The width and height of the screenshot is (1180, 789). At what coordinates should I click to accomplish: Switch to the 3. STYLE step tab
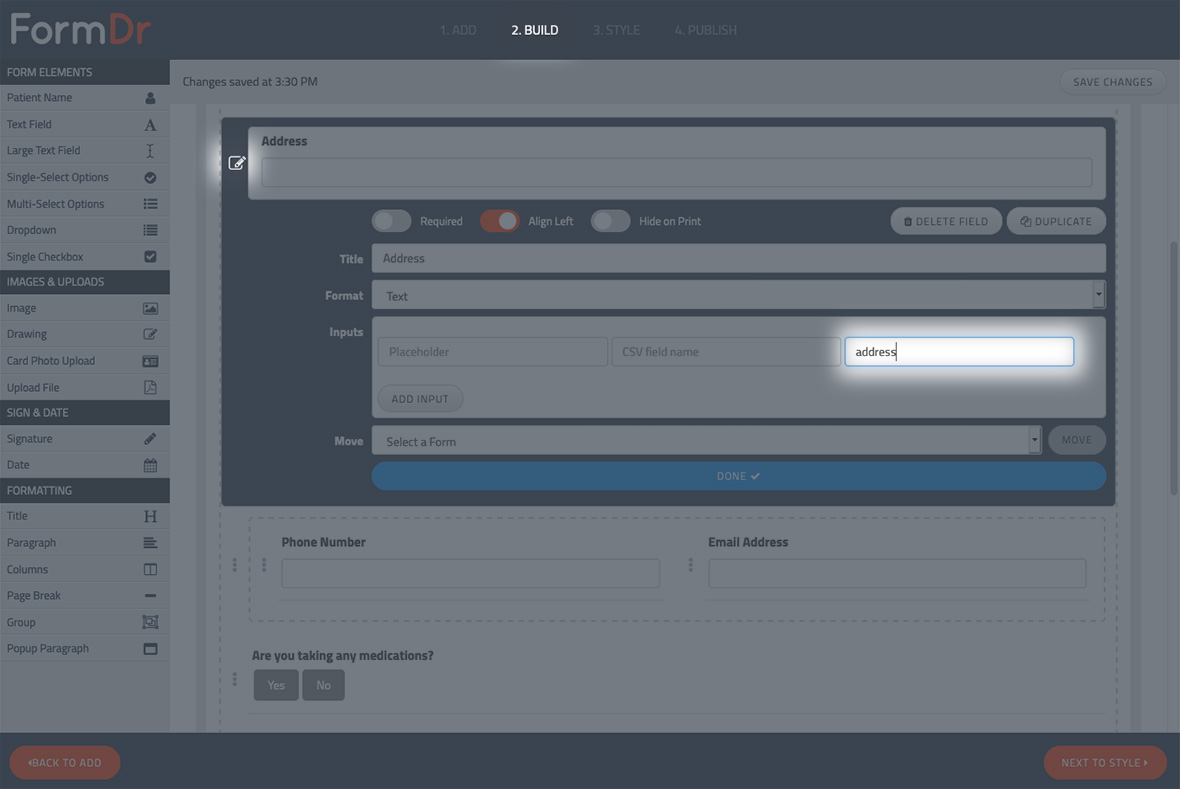point(616,30)
